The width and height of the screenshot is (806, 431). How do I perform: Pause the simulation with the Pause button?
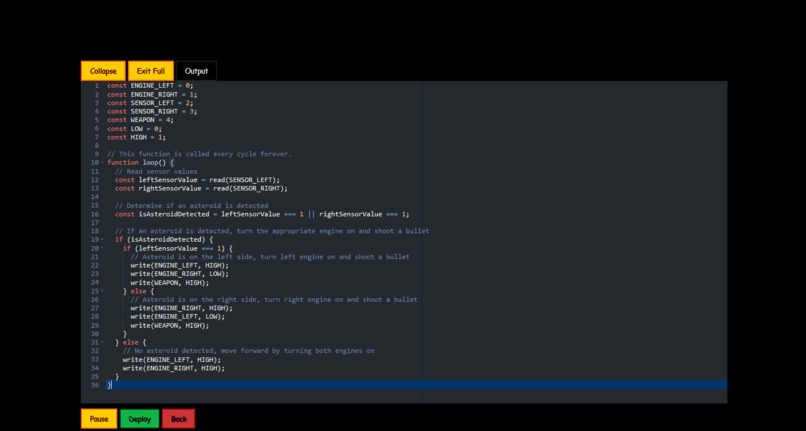pyautogui.click(x=99, y=419)
